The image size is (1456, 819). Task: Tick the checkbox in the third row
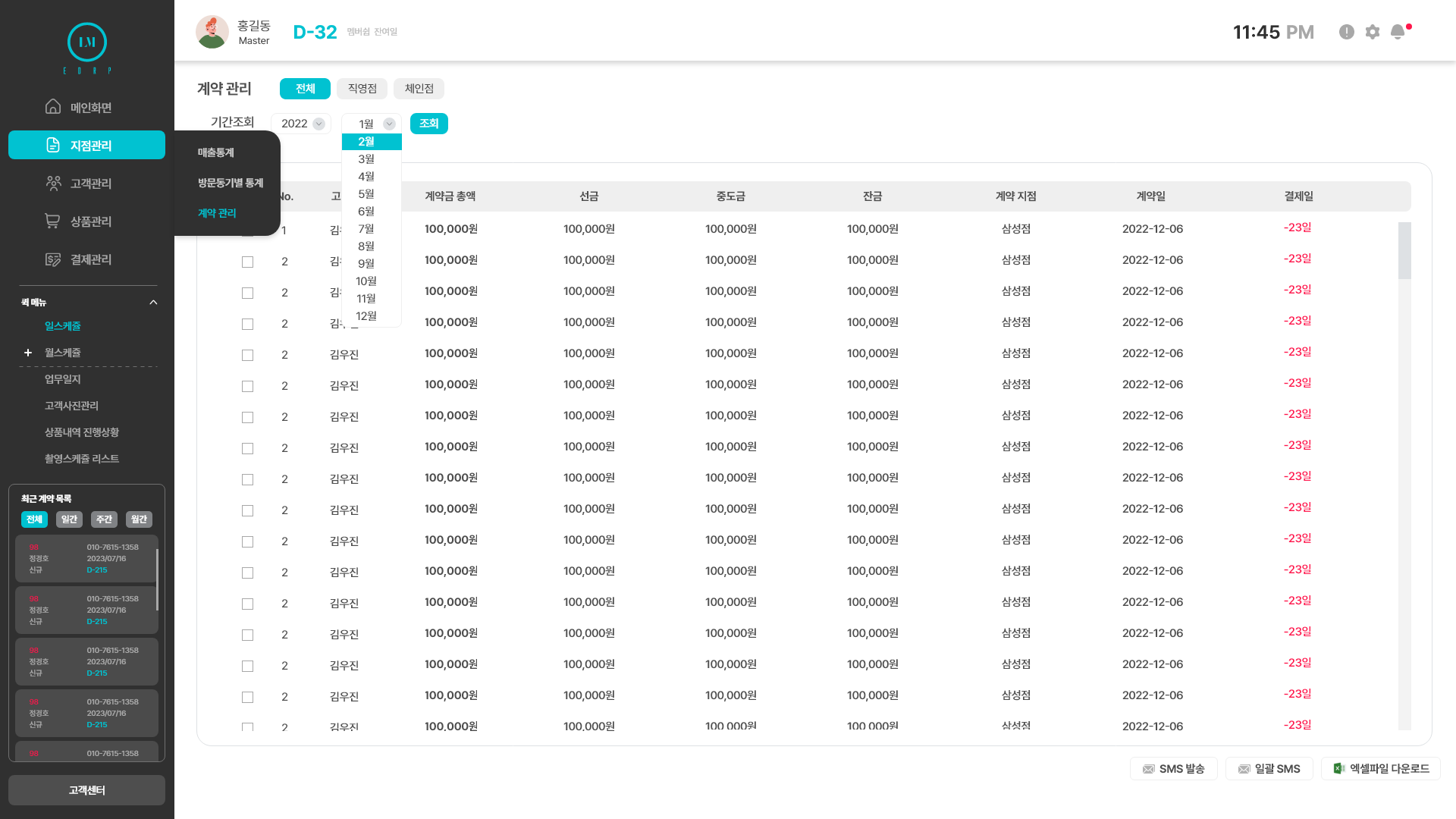247,293
